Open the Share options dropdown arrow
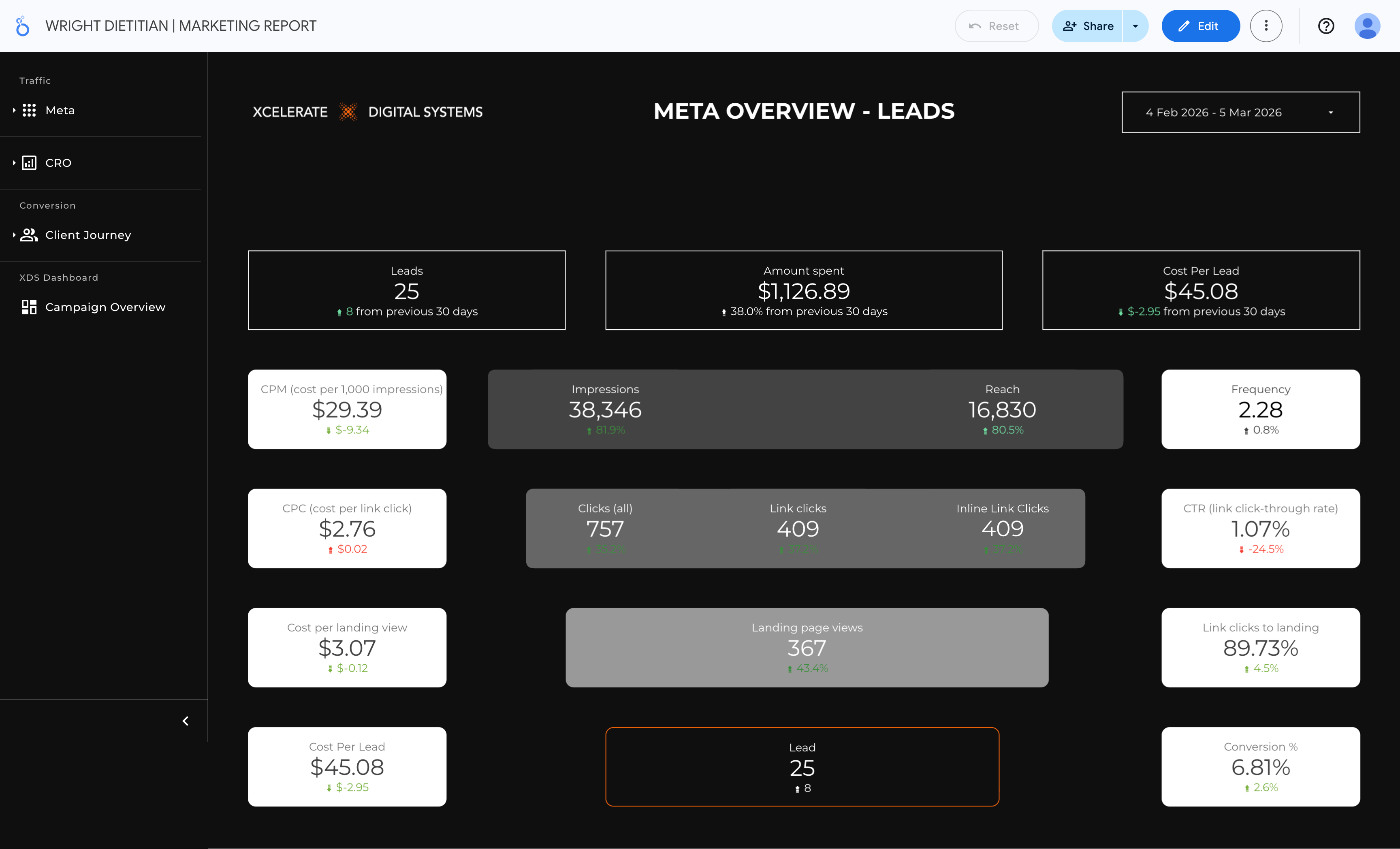This screenshot has height=849, width=1400. 1135,26
